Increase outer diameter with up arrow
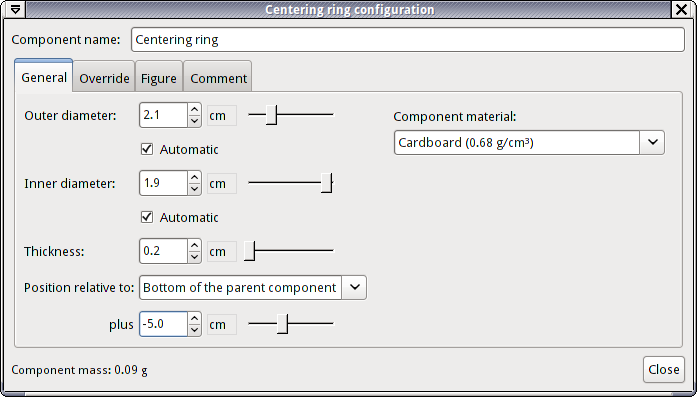The width and height of the screenshot is (697, 397). (194, 109)
